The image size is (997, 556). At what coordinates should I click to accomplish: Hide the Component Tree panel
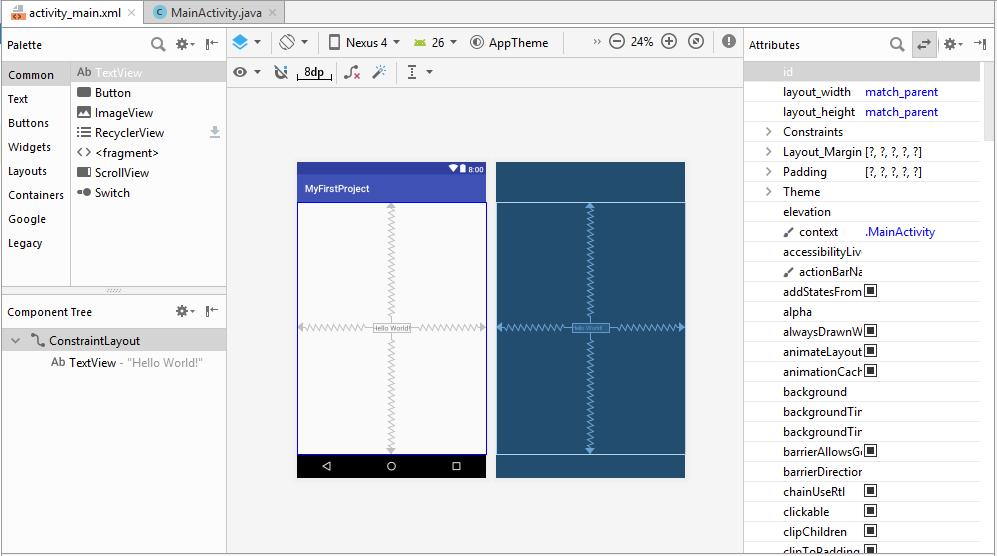(212, 311)
